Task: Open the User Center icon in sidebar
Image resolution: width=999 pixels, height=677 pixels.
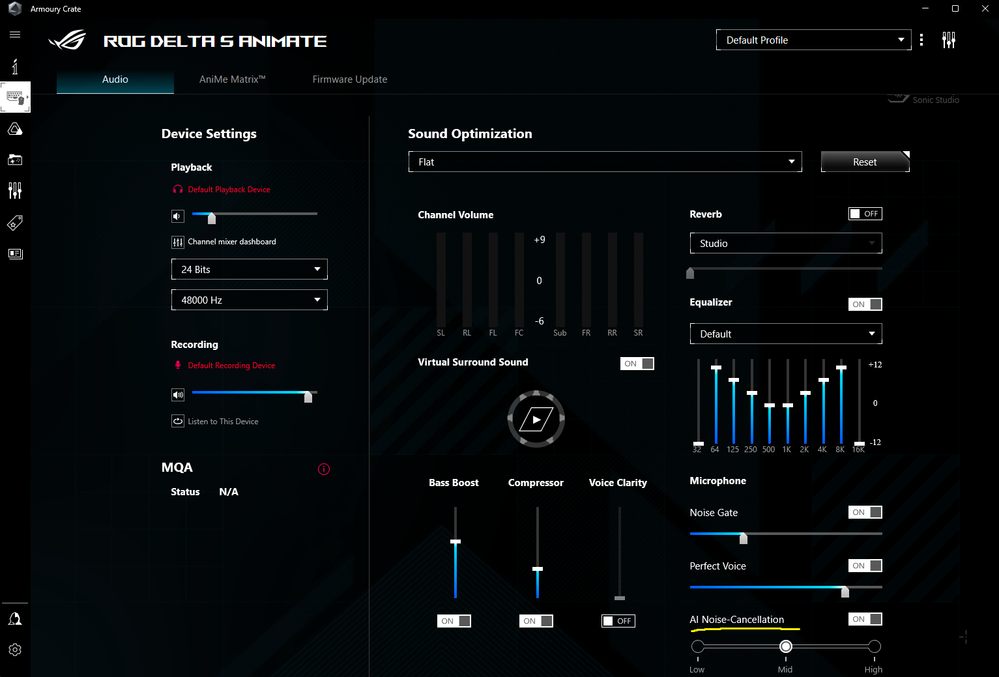Action: [15, 619]
